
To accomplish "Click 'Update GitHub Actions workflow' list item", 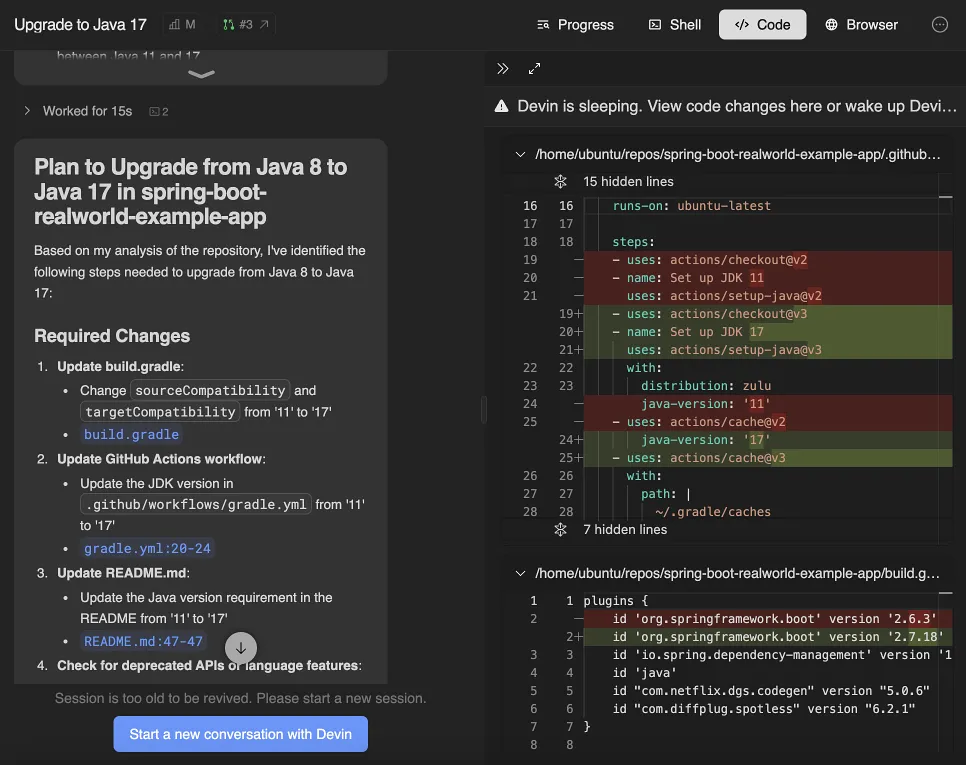I will pyautogui.click(x=161, y=459).
